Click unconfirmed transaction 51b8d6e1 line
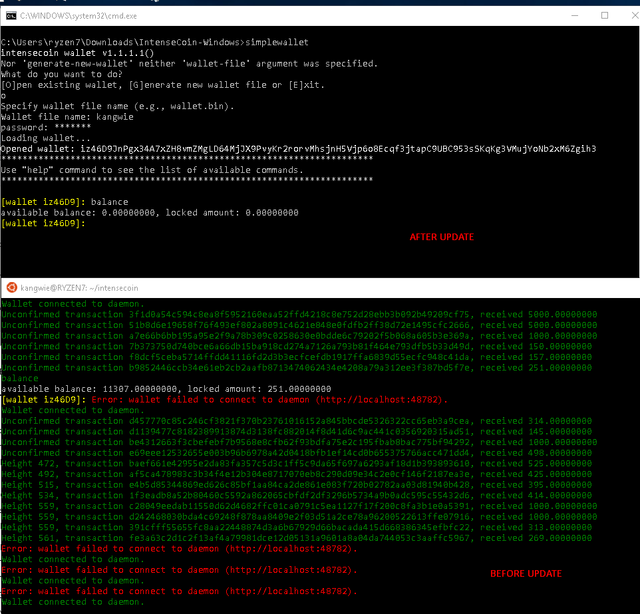Viewport: 640px width, 614px height. coord(299,325)
